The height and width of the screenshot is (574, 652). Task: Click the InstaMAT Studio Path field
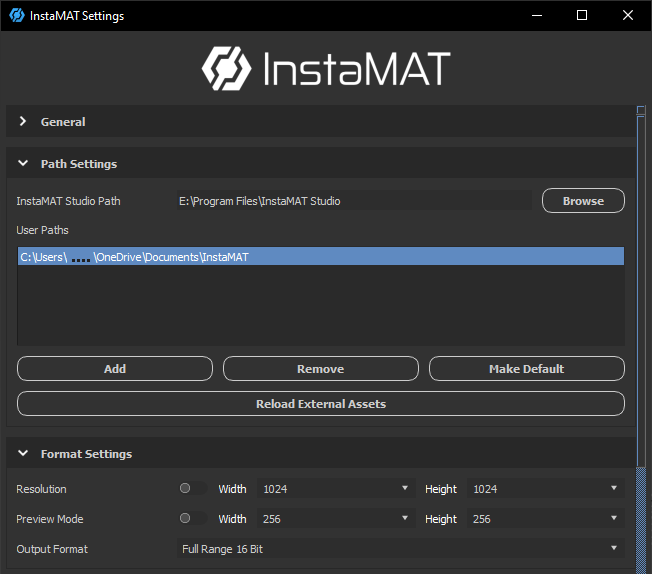point(354,201)
